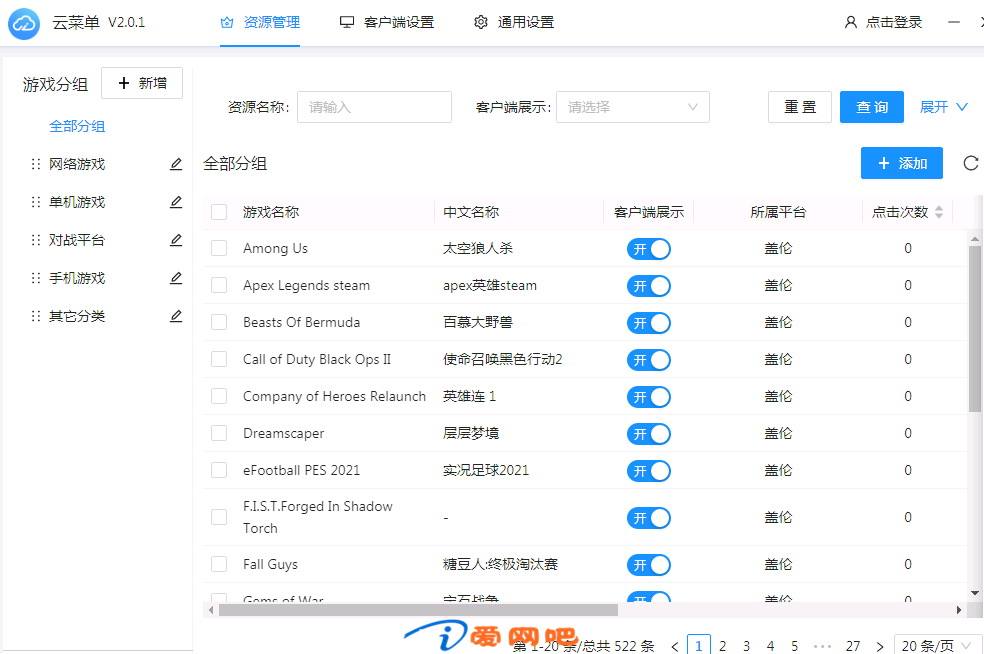Edit the 网络游戏 group with the pencil icon
The width and height of the screenshot is (984, 654).
[x=176, y=164]
